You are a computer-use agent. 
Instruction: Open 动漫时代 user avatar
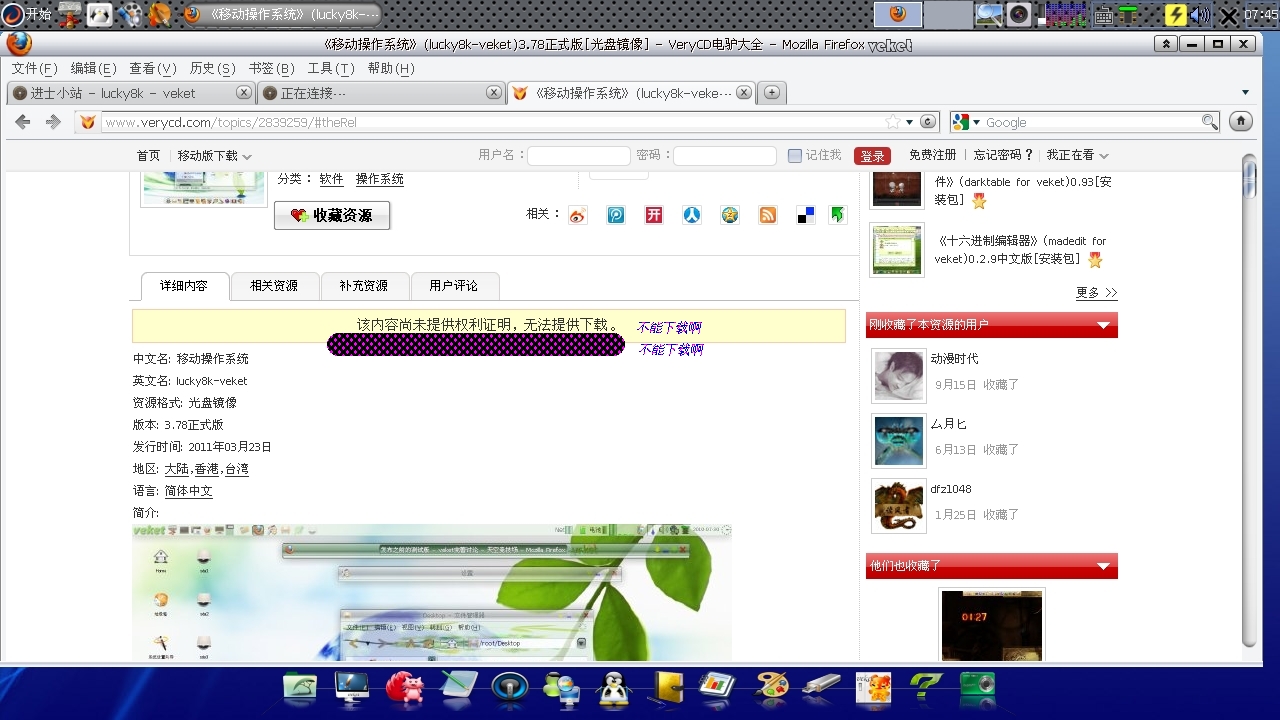pyautogui.click(x=899, y=376)
